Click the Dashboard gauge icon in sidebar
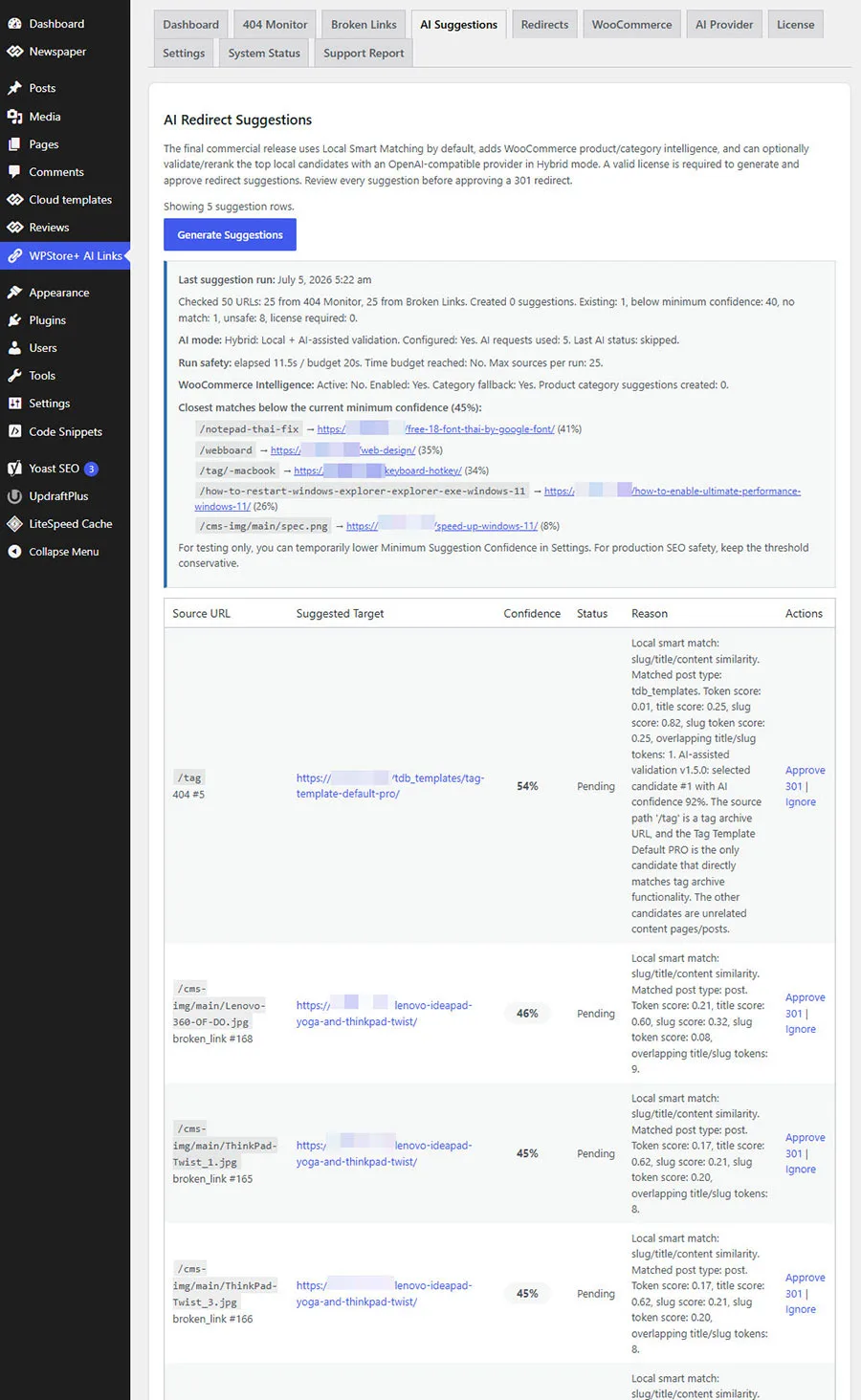This screenshot has height=1400, width=861. [14, 24]
